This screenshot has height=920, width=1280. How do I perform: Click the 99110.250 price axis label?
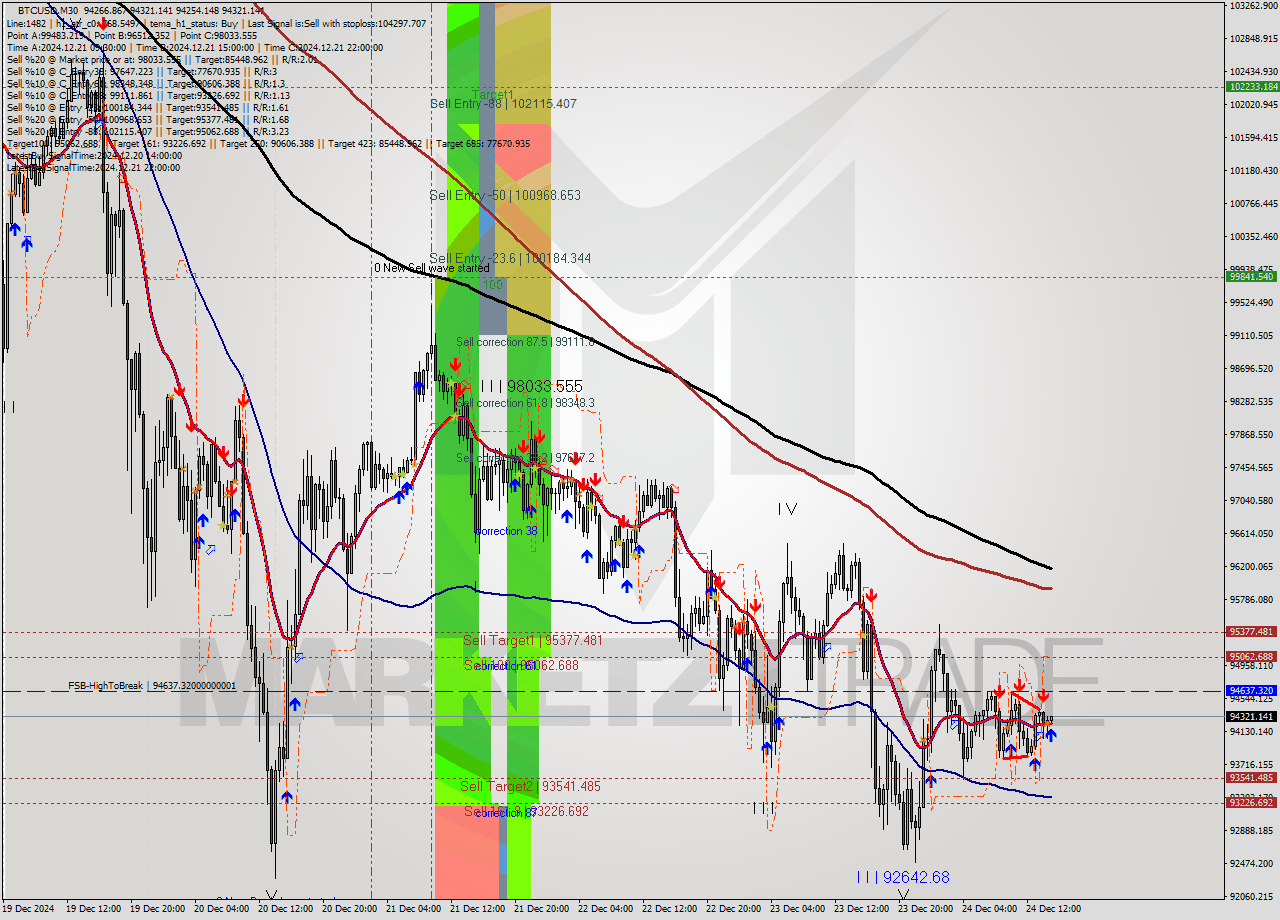click(1252, 335)
